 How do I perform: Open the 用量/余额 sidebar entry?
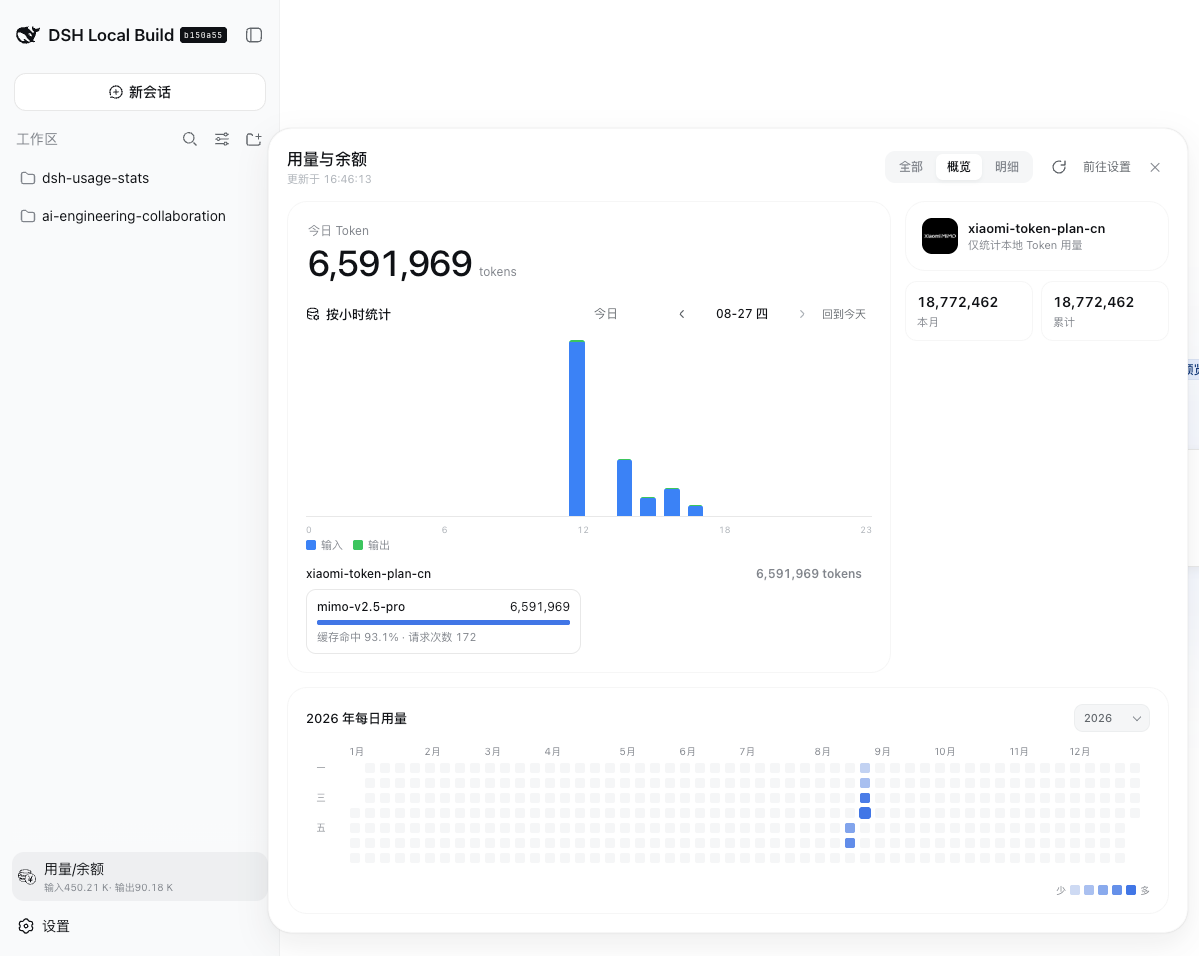click(x=140, y=876)
